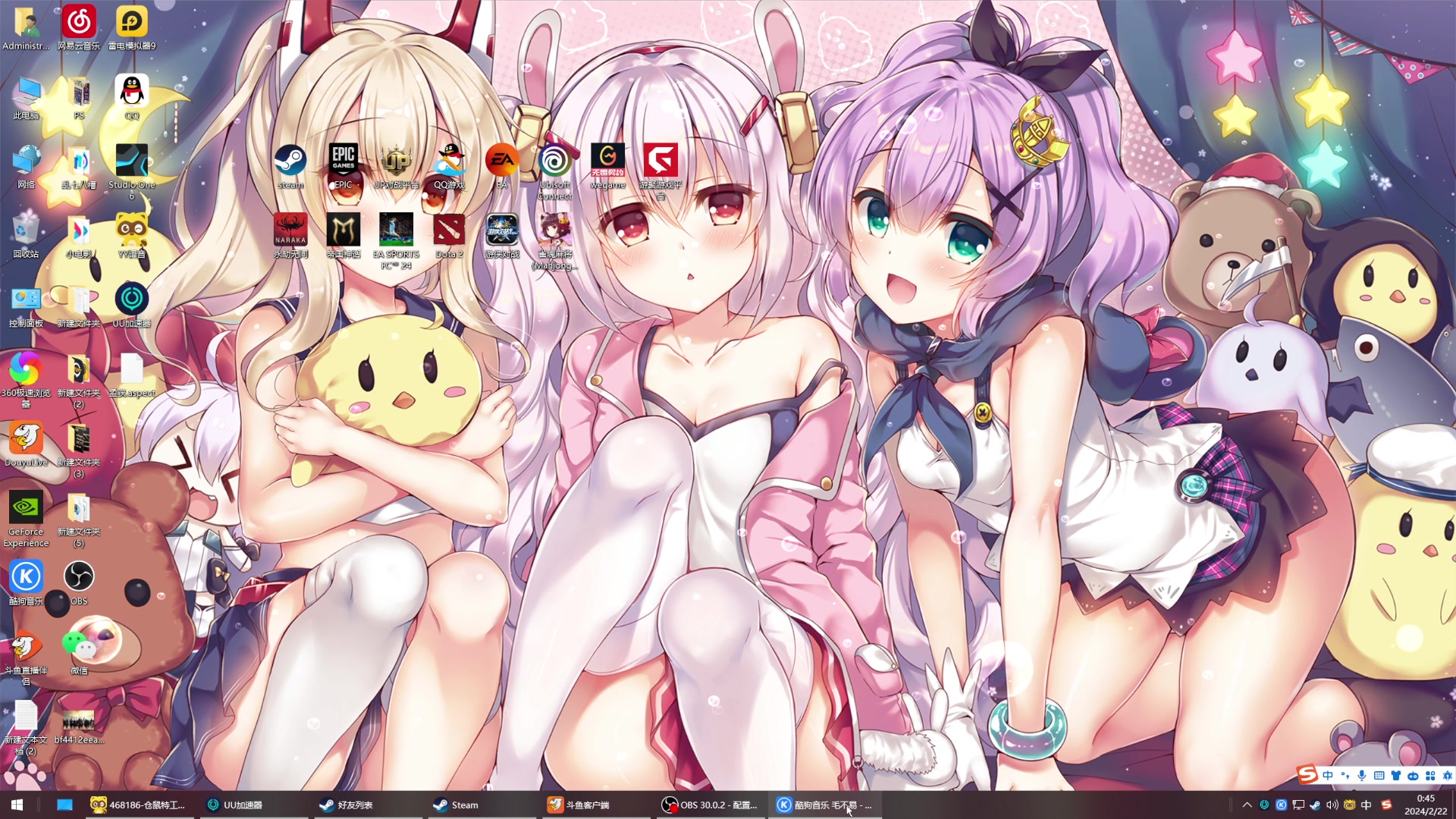
Task: Open the Epic Games launcher icon
Action: [344, 161]
